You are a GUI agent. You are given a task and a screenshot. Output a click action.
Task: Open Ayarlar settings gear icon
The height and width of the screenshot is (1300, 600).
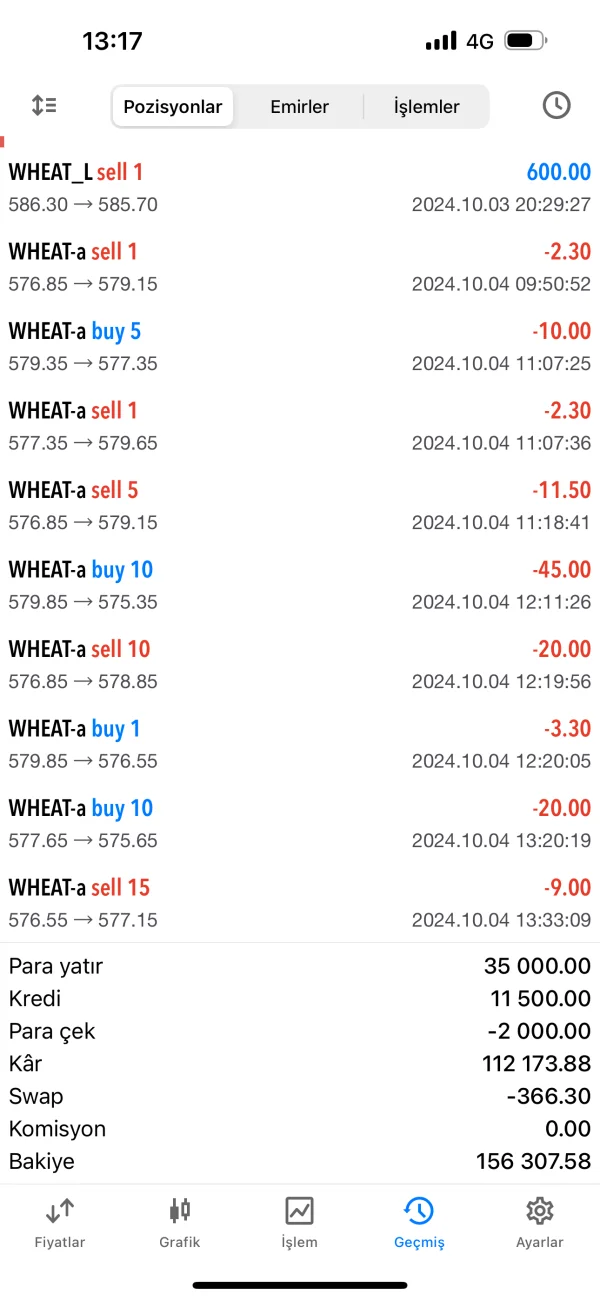(x=539, y=1212)
